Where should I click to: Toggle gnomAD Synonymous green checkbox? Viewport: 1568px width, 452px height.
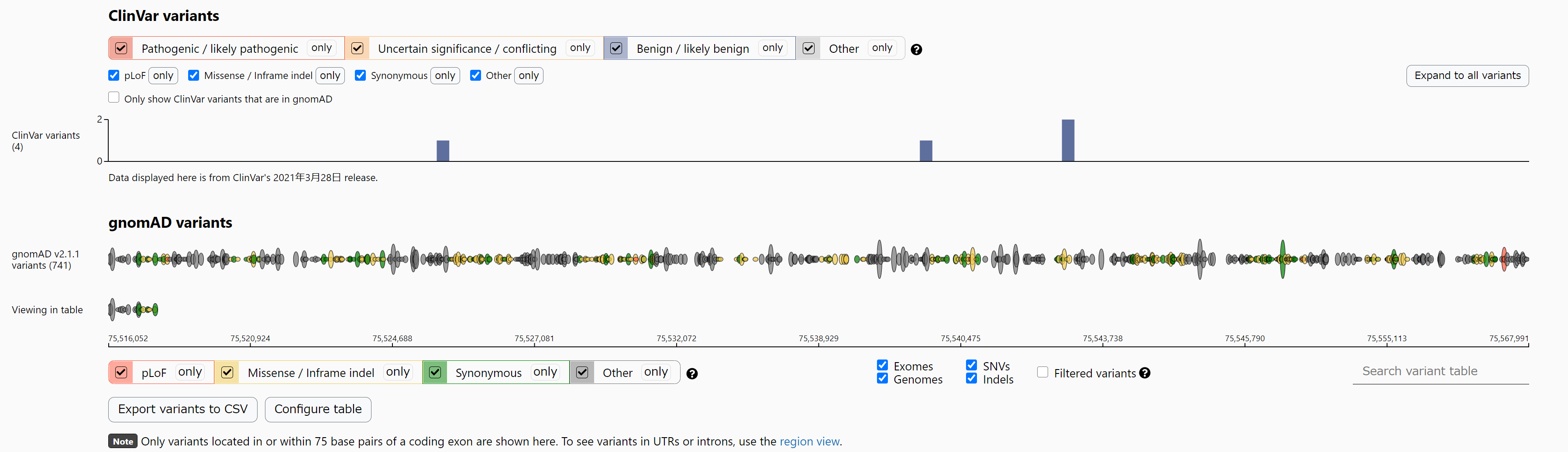[x=435, y=372]
